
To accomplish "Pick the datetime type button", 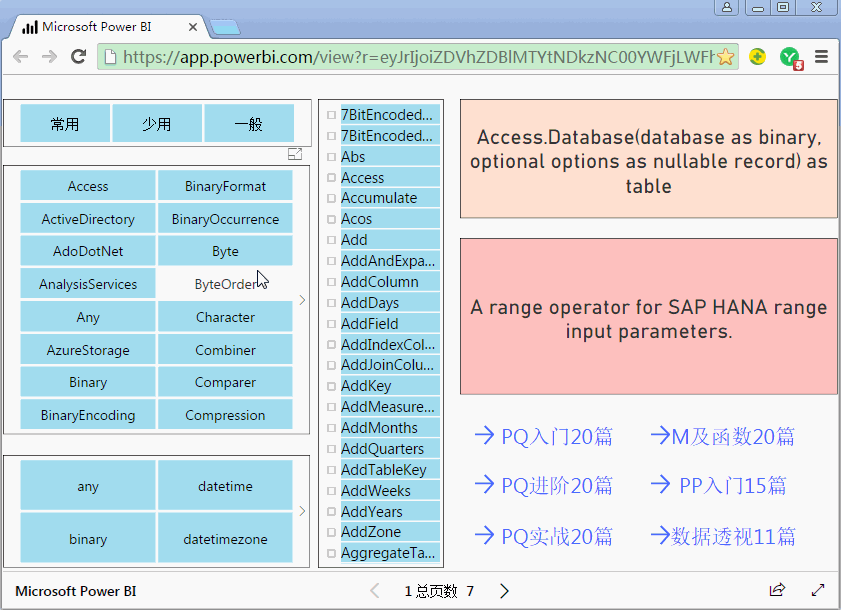I will (x=225, y=486).
